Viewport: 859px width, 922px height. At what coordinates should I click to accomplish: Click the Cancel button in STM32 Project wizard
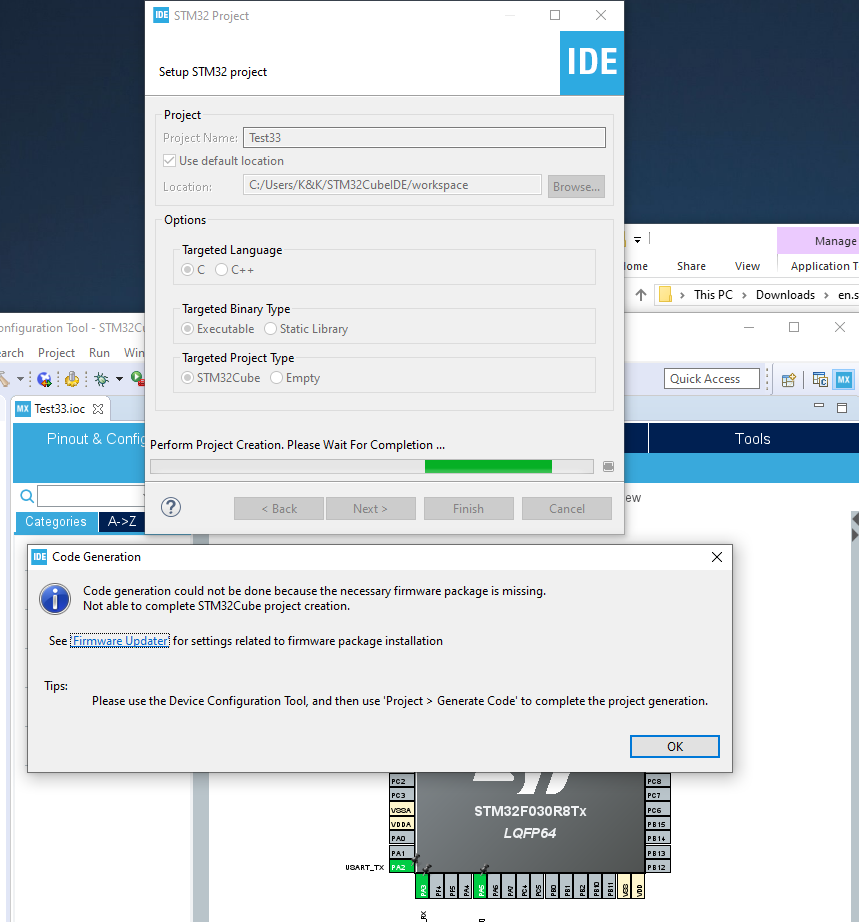point(567,509)
